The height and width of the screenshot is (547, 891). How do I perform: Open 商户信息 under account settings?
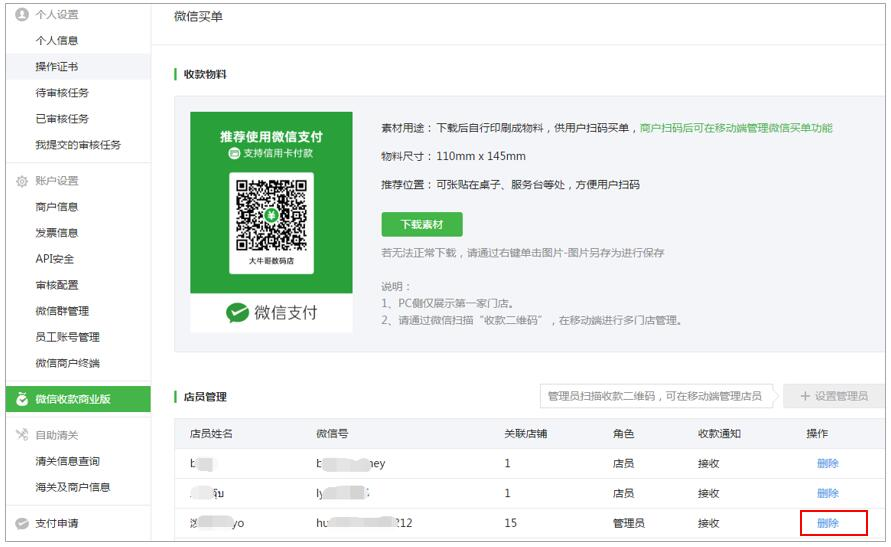(x=57, y=207)
